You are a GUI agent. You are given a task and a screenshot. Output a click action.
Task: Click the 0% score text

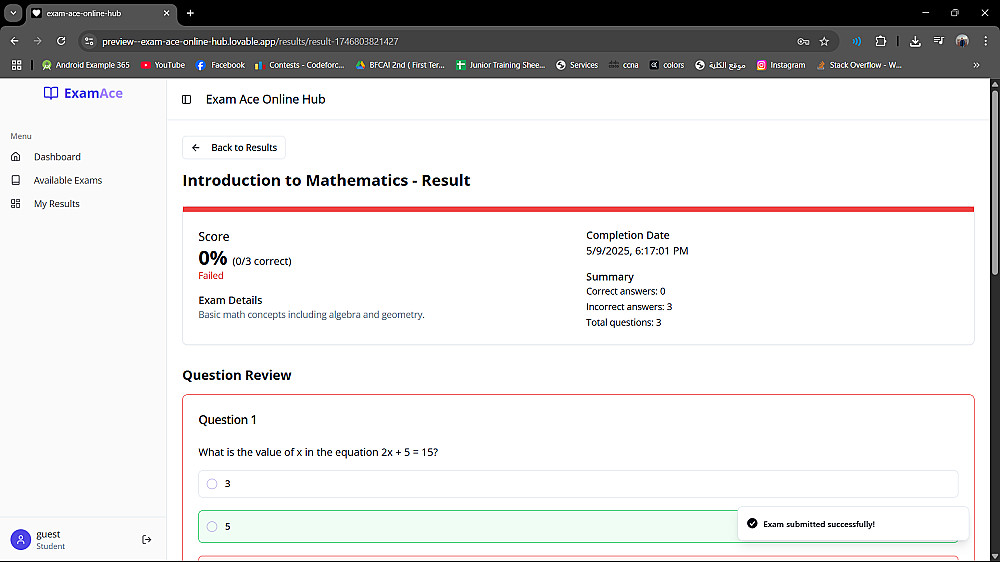(212, 258)
